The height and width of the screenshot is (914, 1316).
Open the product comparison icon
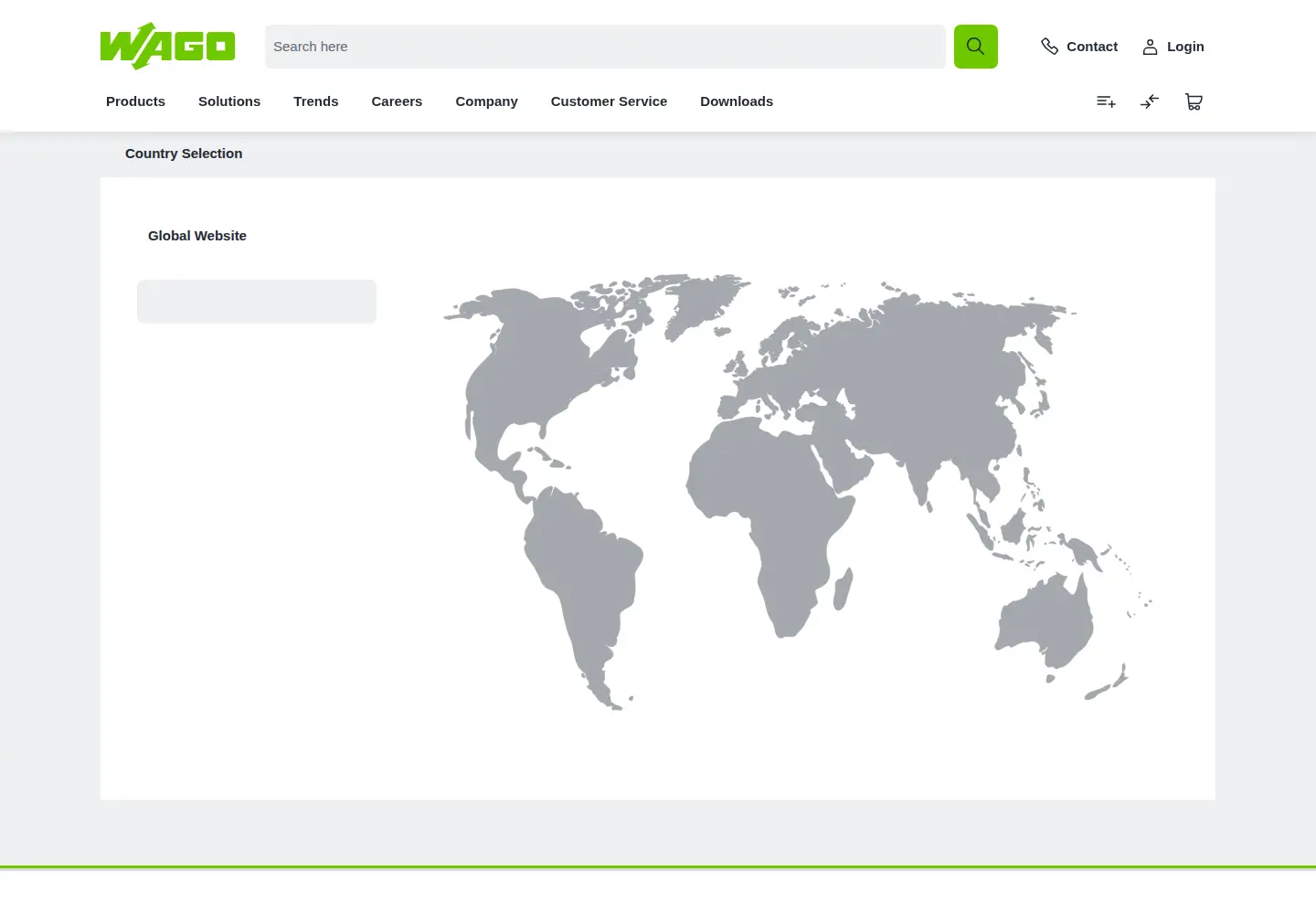[1150, 101]
